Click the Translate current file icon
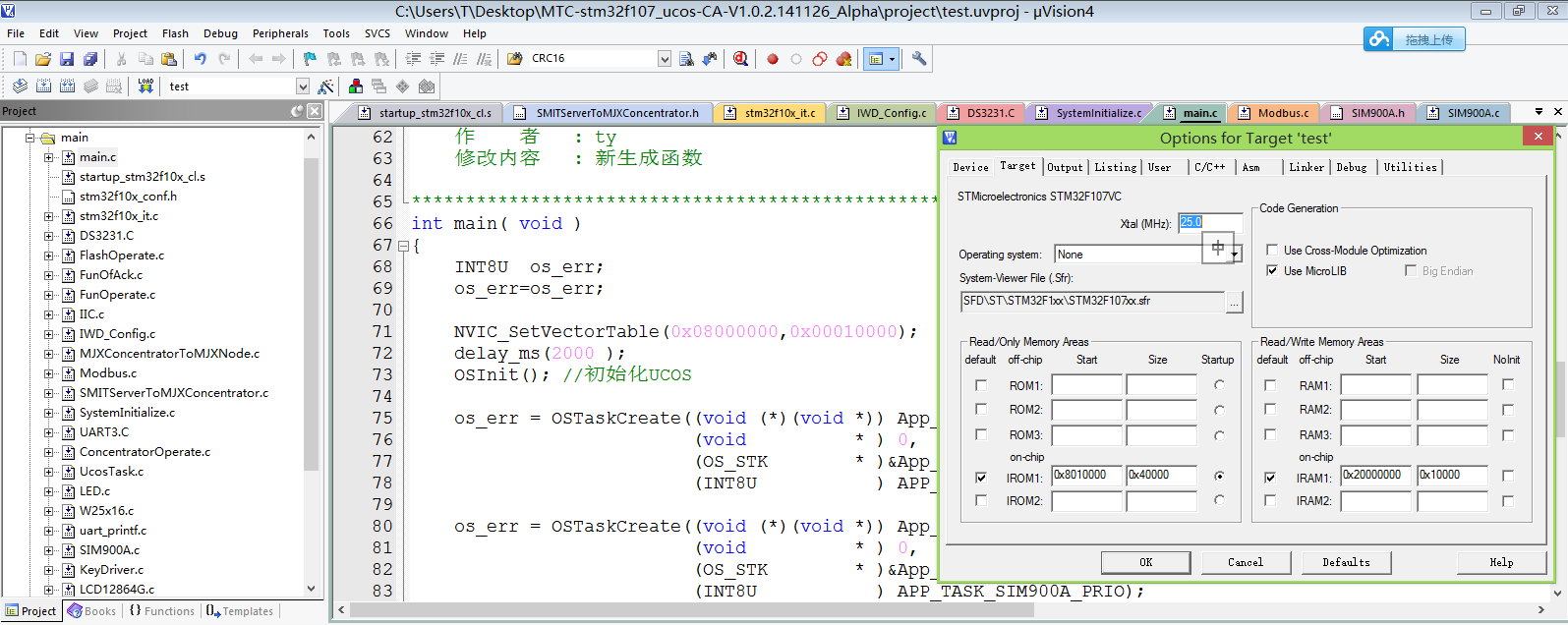Image resolution: width=1568 pixels, height=625 pixels. pos(20,86)
